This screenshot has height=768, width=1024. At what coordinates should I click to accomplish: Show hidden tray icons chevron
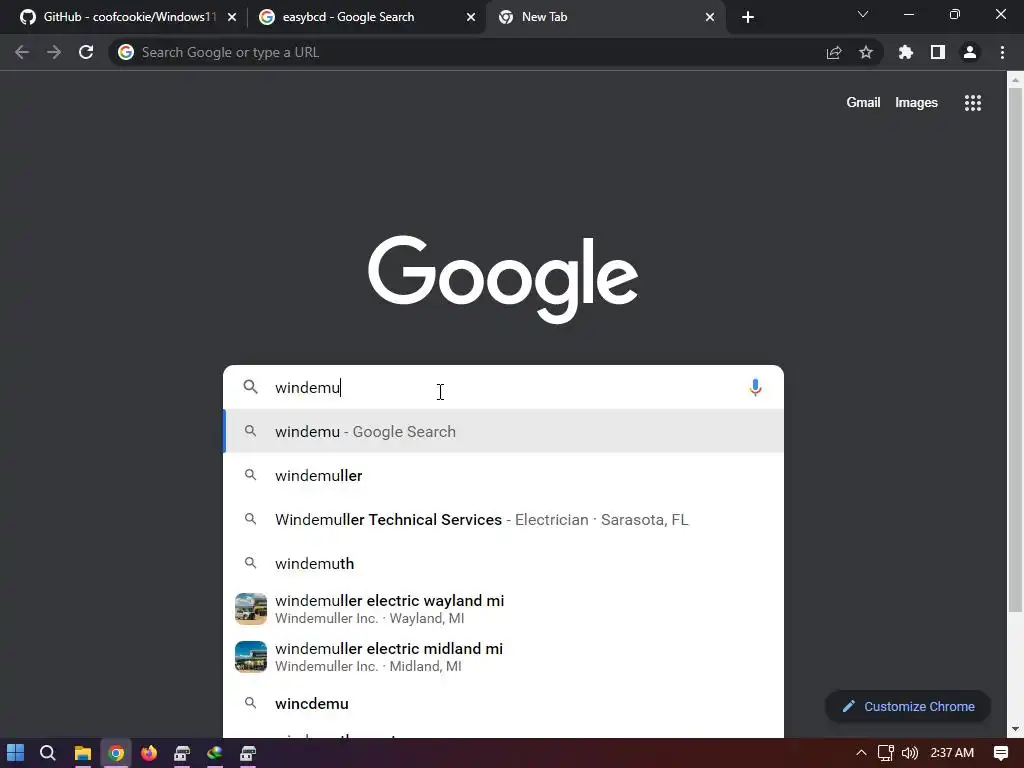tap(861, 753)
